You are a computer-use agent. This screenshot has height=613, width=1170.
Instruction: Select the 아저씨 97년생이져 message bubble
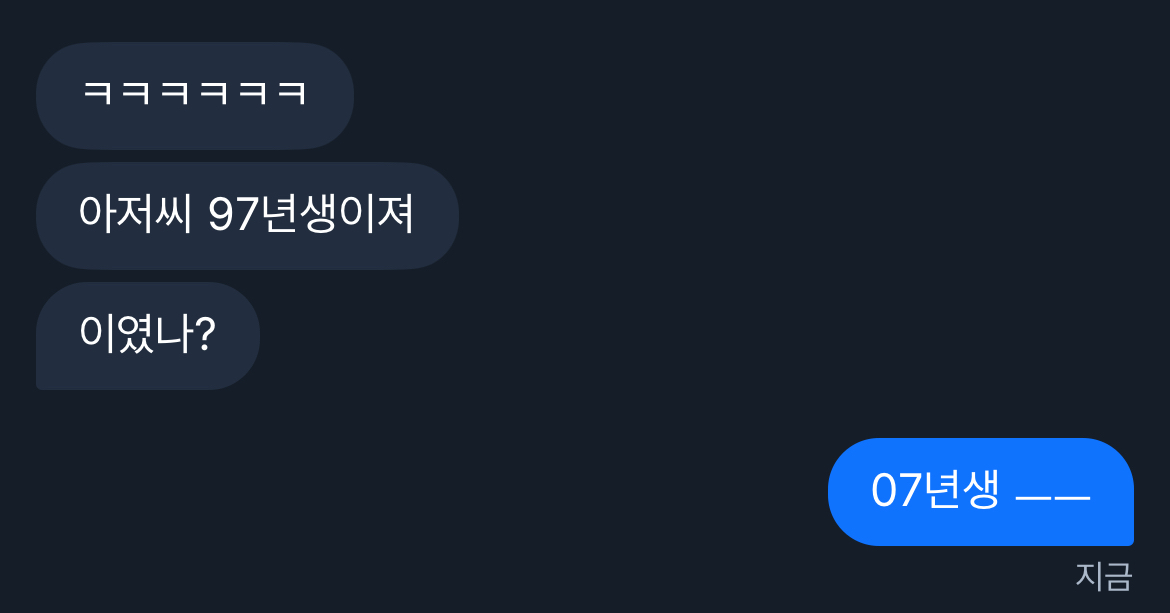(247, 215)
